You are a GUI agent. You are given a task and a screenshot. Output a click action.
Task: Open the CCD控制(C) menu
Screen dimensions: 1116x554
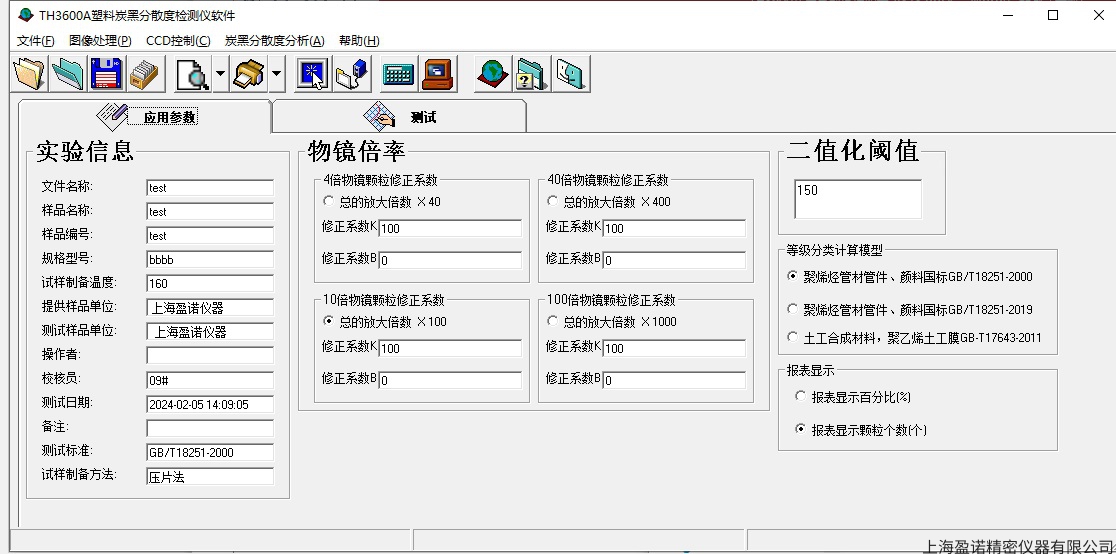(x=178, y=41)
